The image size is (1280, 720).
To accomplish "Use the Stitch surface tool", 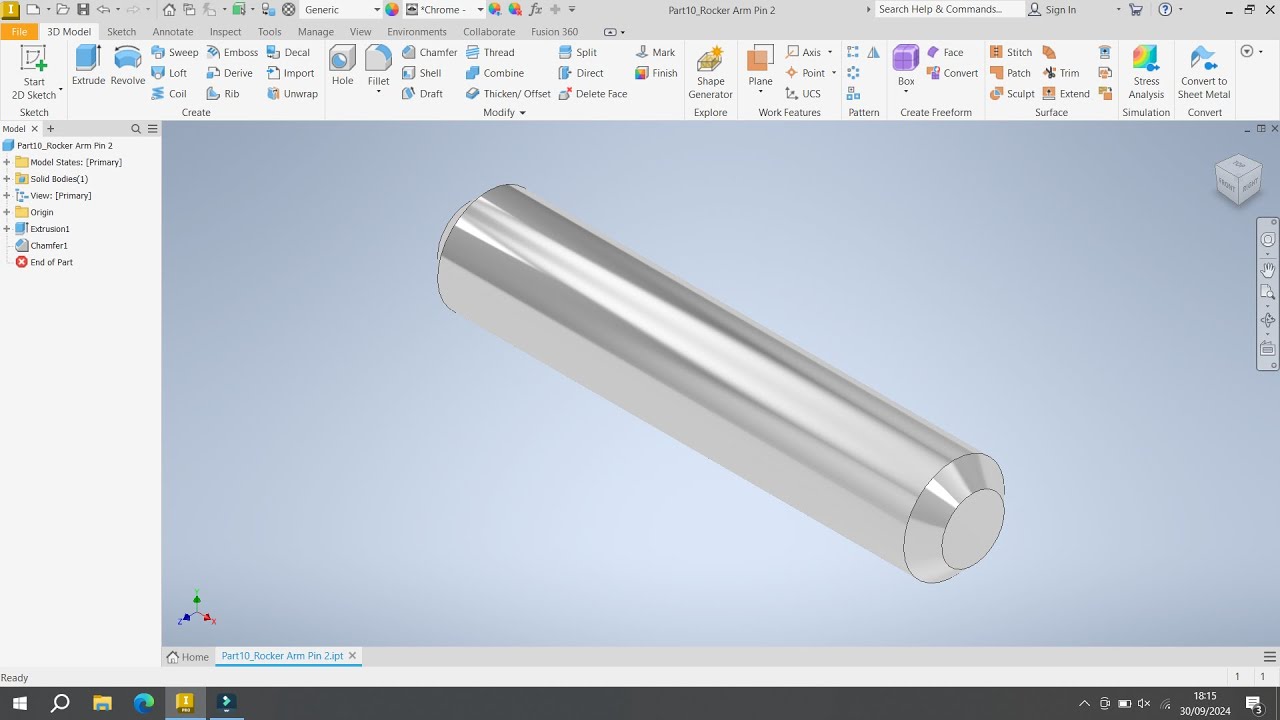I will (x=1011, y=52).
